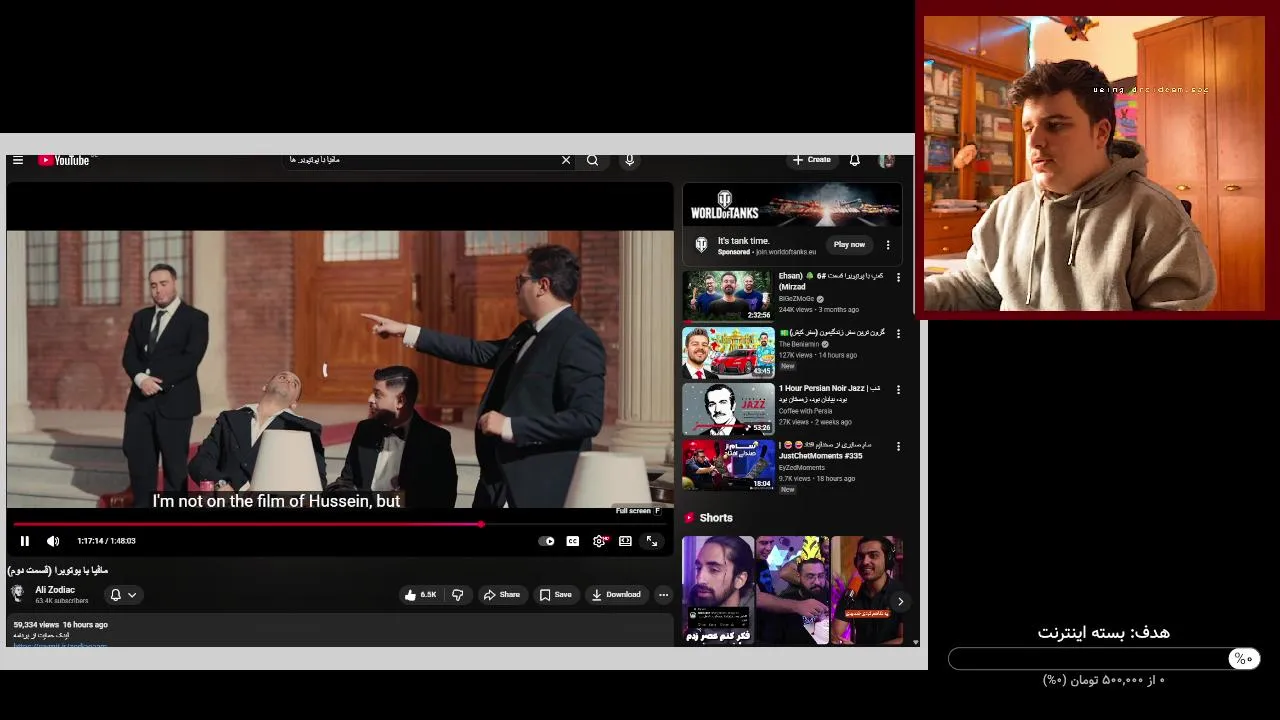Open the 1 Hour Persian Noir Jazz title
1280x720 pixels.
click(829, 393)
